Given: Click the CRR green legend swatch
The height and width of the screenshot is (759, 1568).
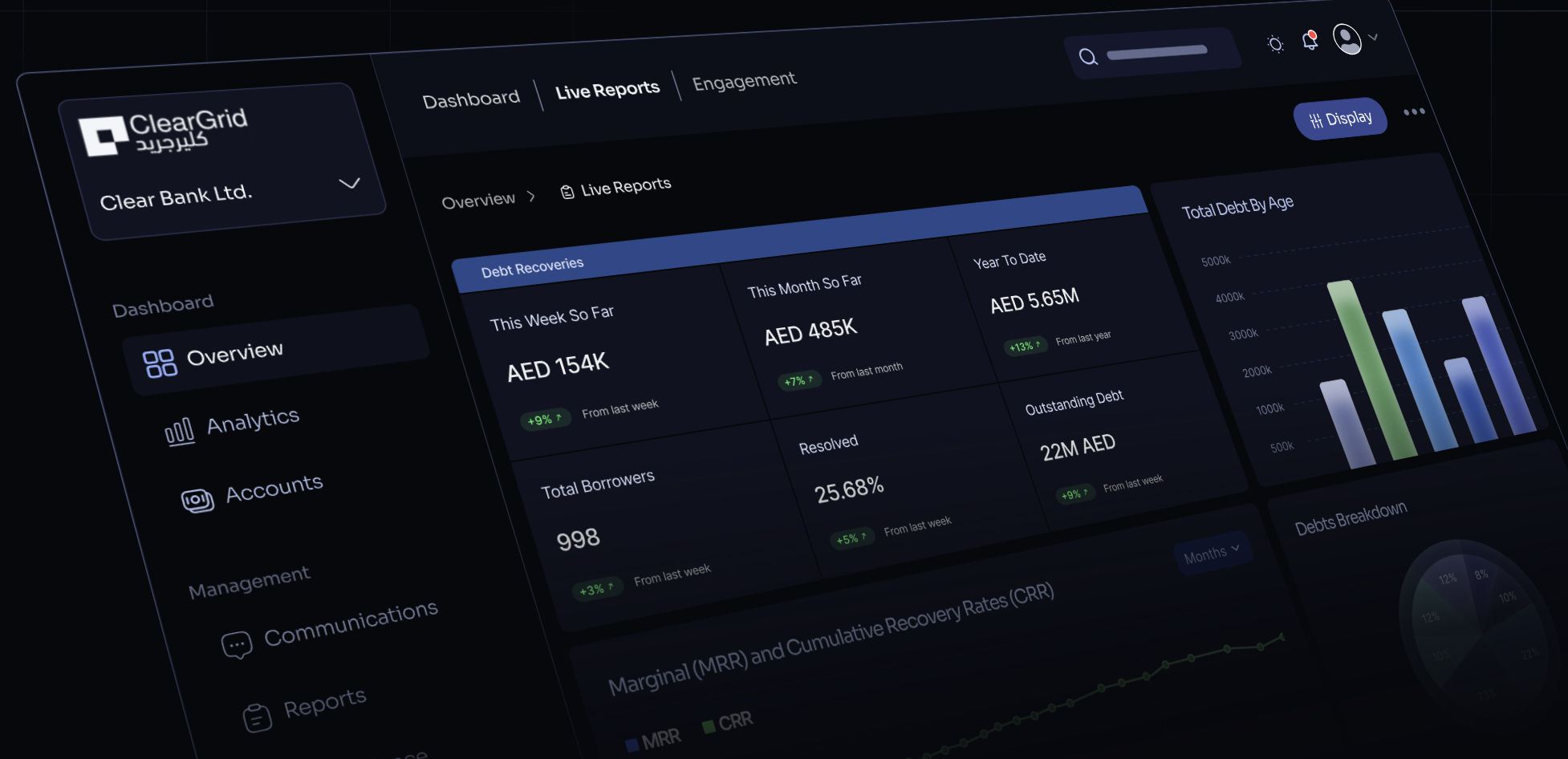Looking at the screenshot, I should (709, 726).
